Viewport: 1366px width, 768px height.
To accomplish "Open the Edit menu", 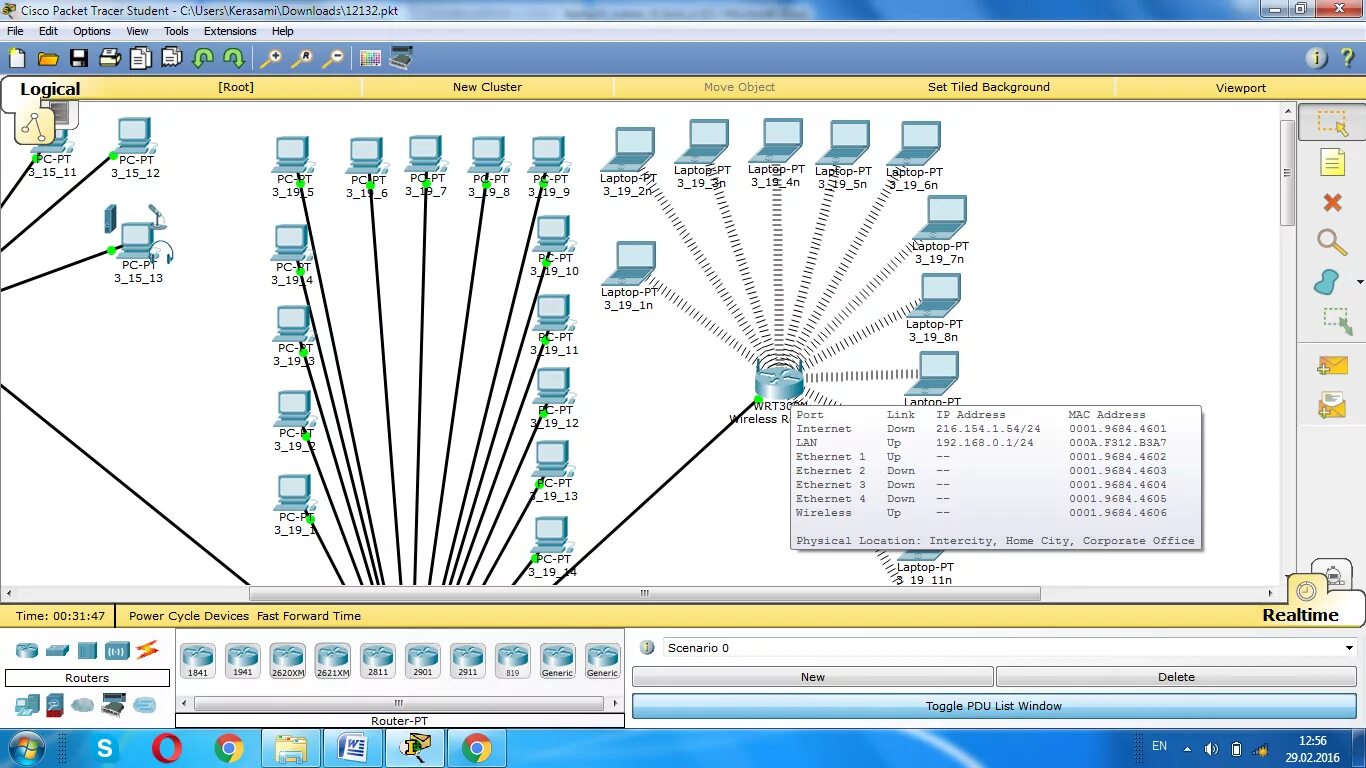I will coord(48,31).
